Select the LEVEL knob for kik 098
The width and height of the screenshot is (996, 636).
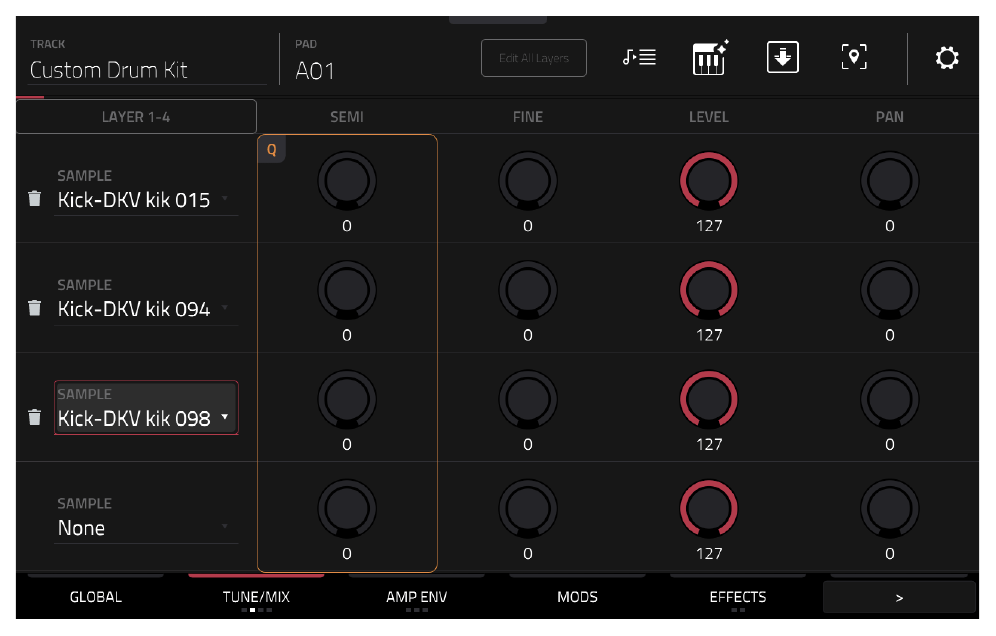point(709,400)
